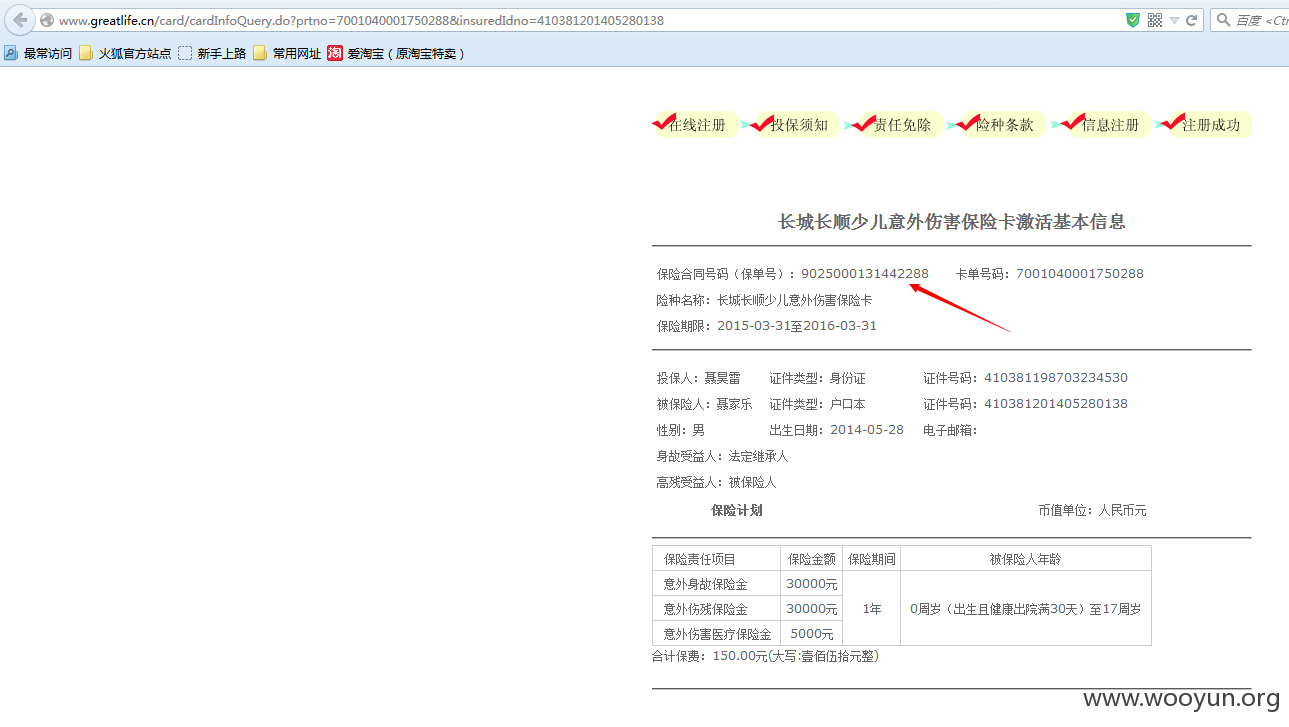Click policy number 9025000131442288
The image size is (1289, 727).
point(865,274)
